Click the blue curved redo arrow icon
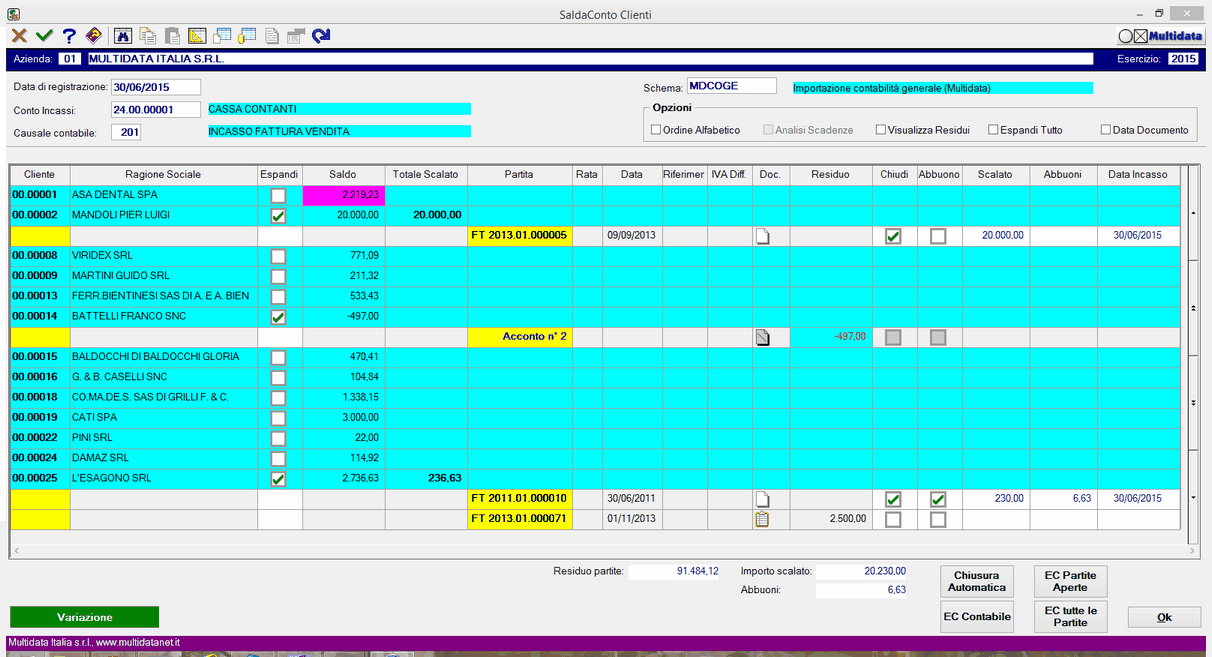Image resolution: width=1212 pixels, height=657 pixels. pos(321,36)
